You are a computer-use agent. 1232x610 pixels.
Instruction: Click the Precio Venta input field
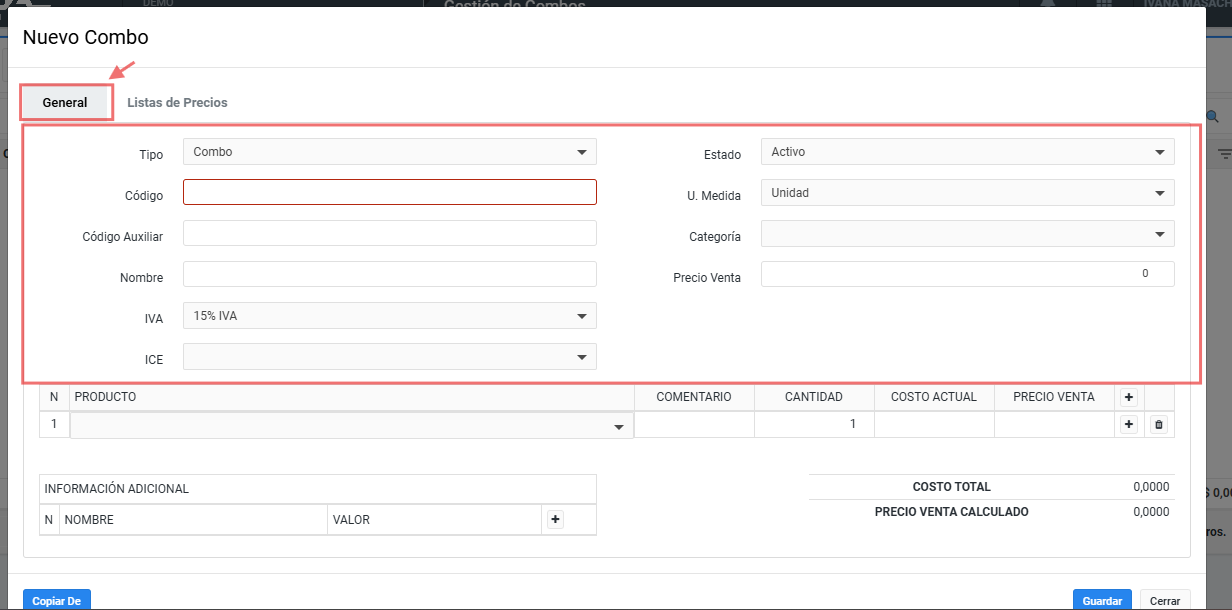967,274
